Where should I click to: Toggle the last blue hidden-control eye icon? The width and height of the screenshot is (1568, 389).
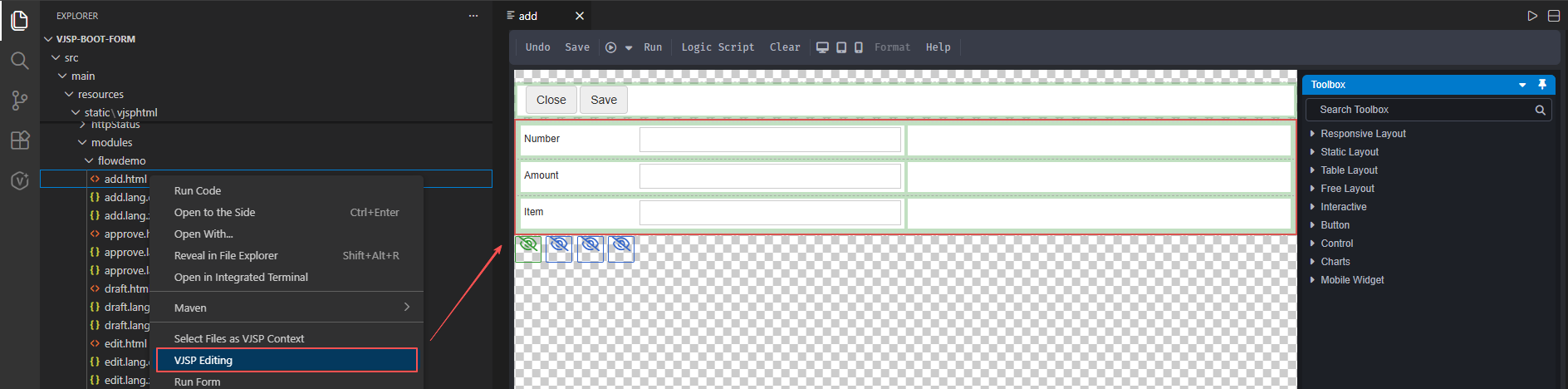pos(621,248)
